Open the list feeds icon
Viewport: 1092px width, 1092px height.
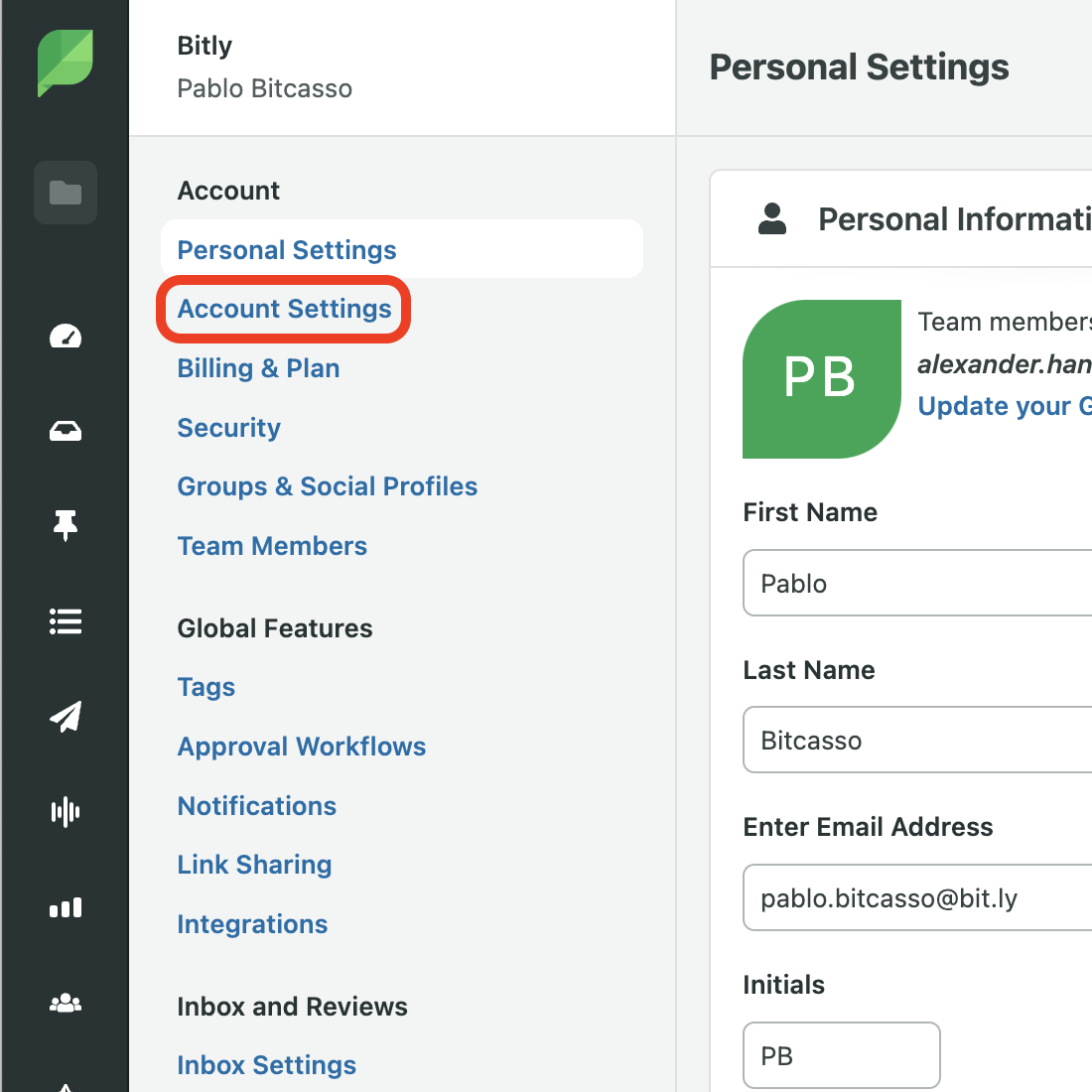coord(66,621)
